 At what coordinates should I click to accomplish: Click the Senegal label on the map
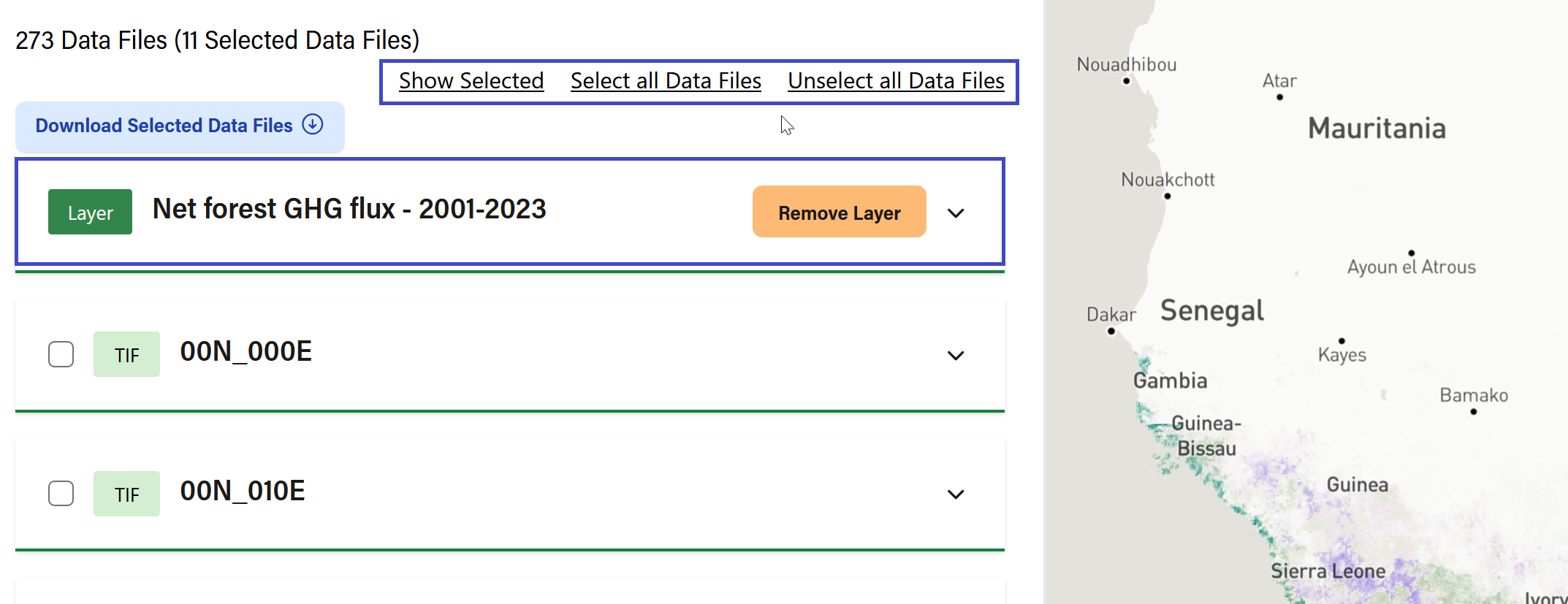(x=1212, y=311)
